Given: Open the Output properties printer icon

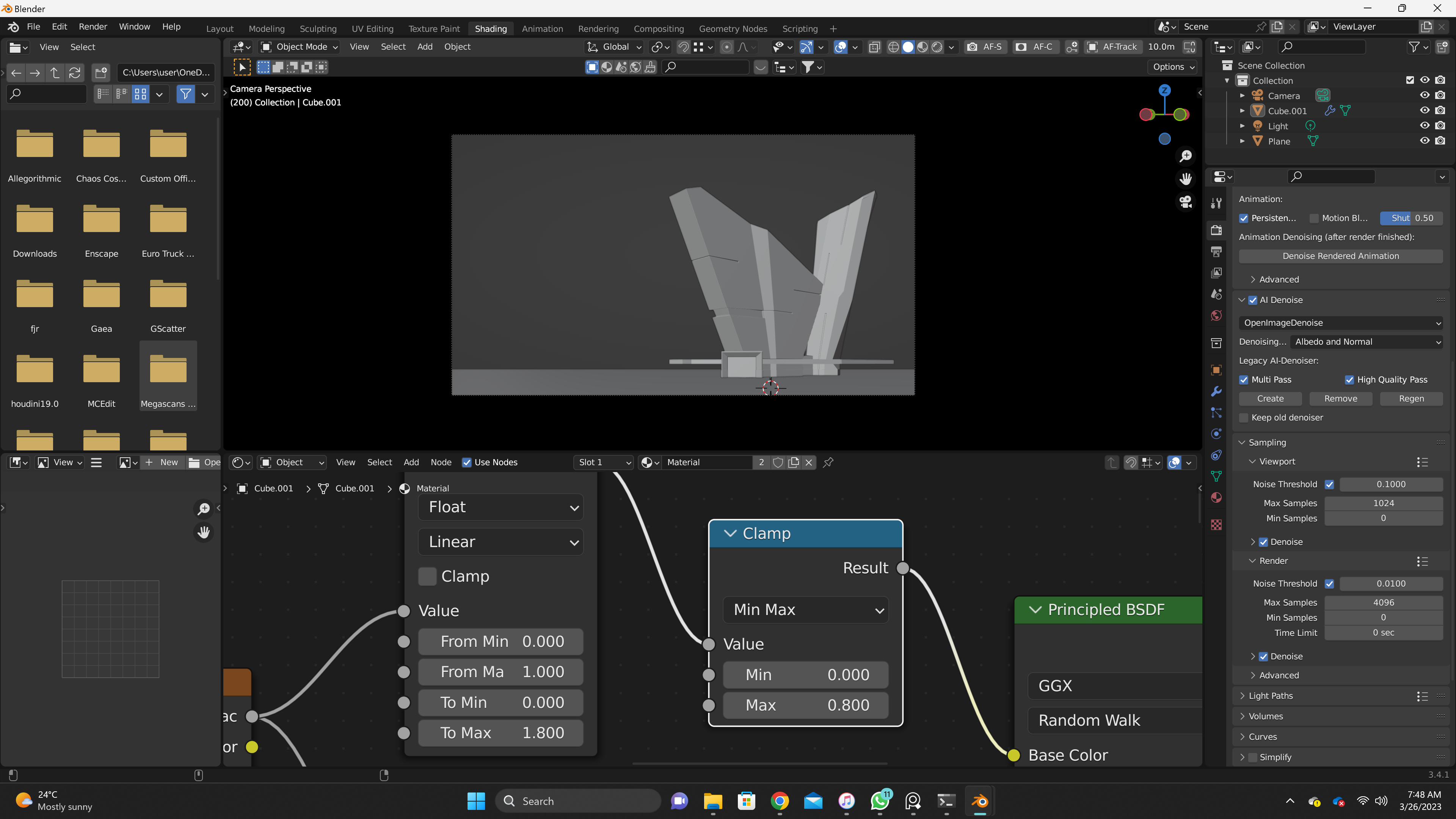Looking at the screenshot, I should click(1216, 251).
